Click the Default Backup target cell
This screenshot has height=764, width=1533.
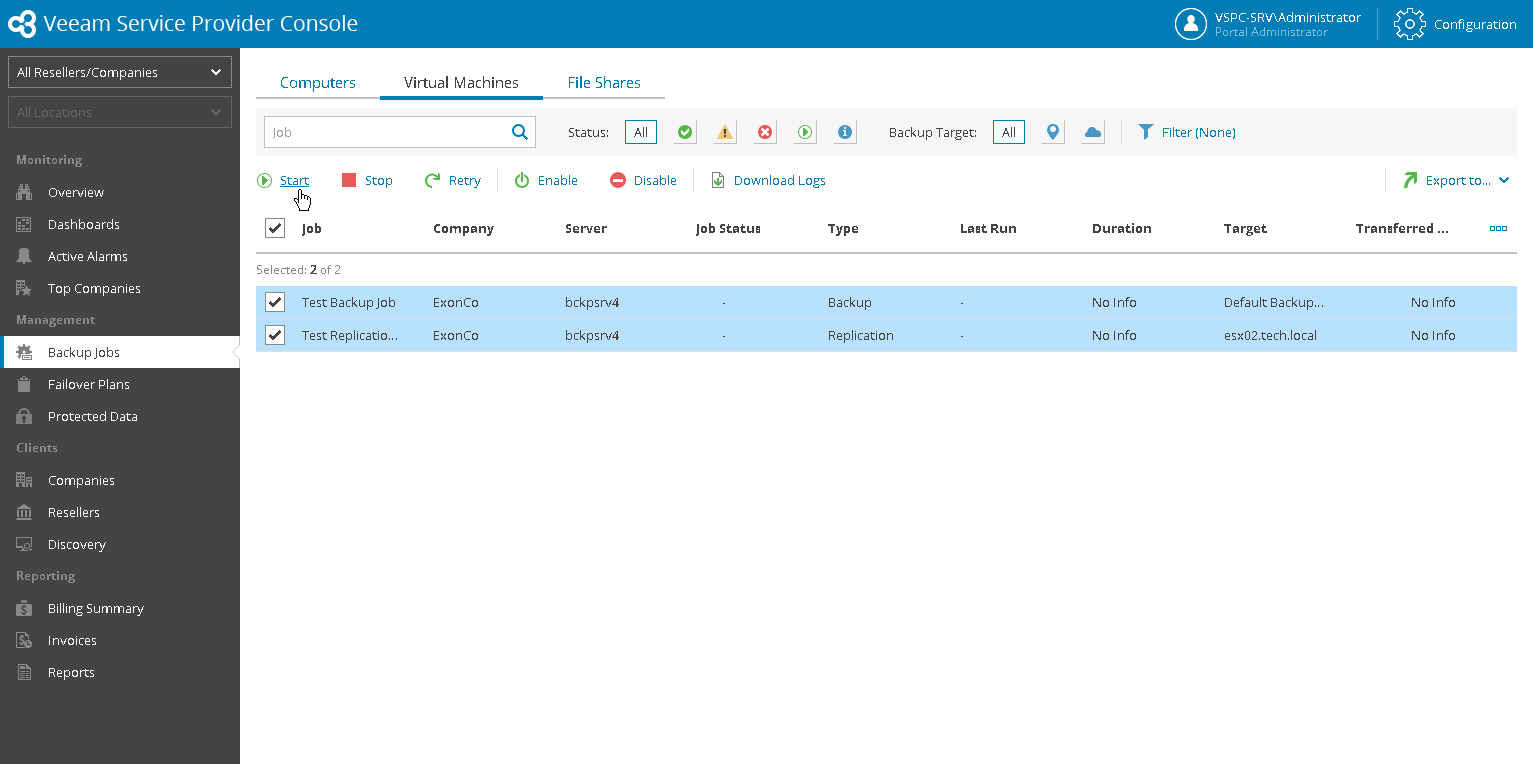click(x=1274, y=302)
